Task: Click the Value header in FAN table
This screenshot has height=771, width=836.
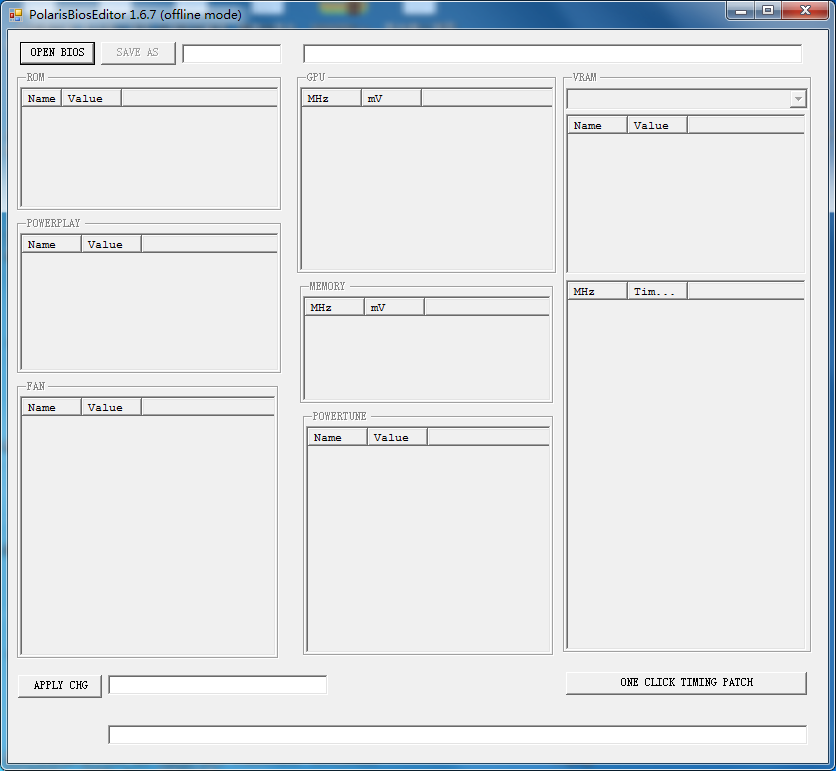Action: [x=110, y=407]
